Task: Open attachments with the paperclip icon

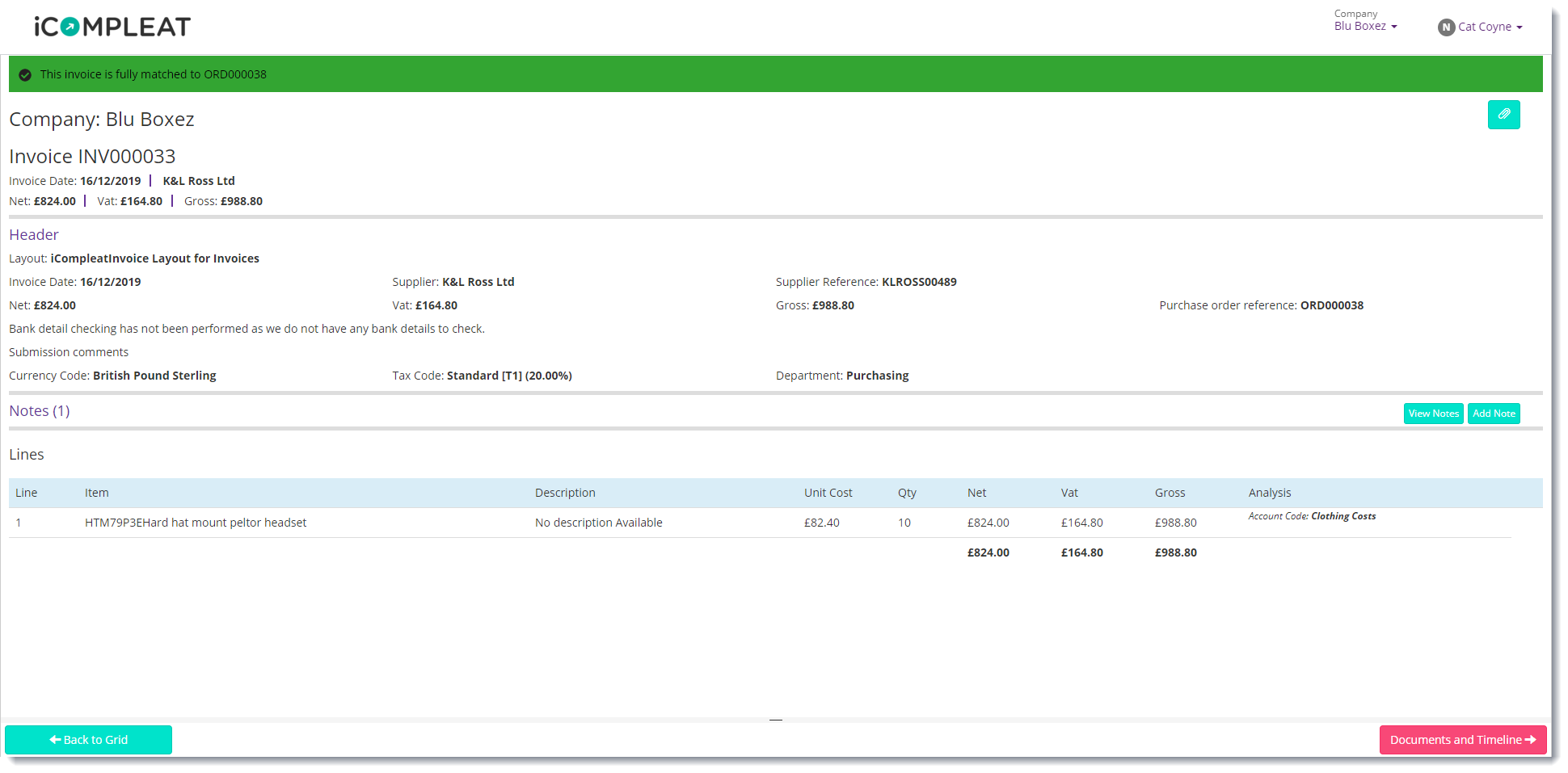Action: (1503, 115)
